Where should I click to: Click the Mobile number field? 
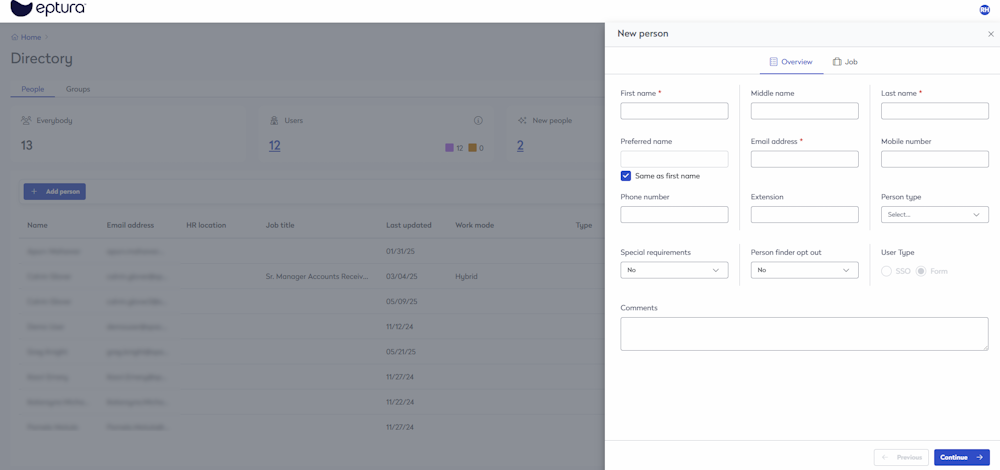coord(934,159)
